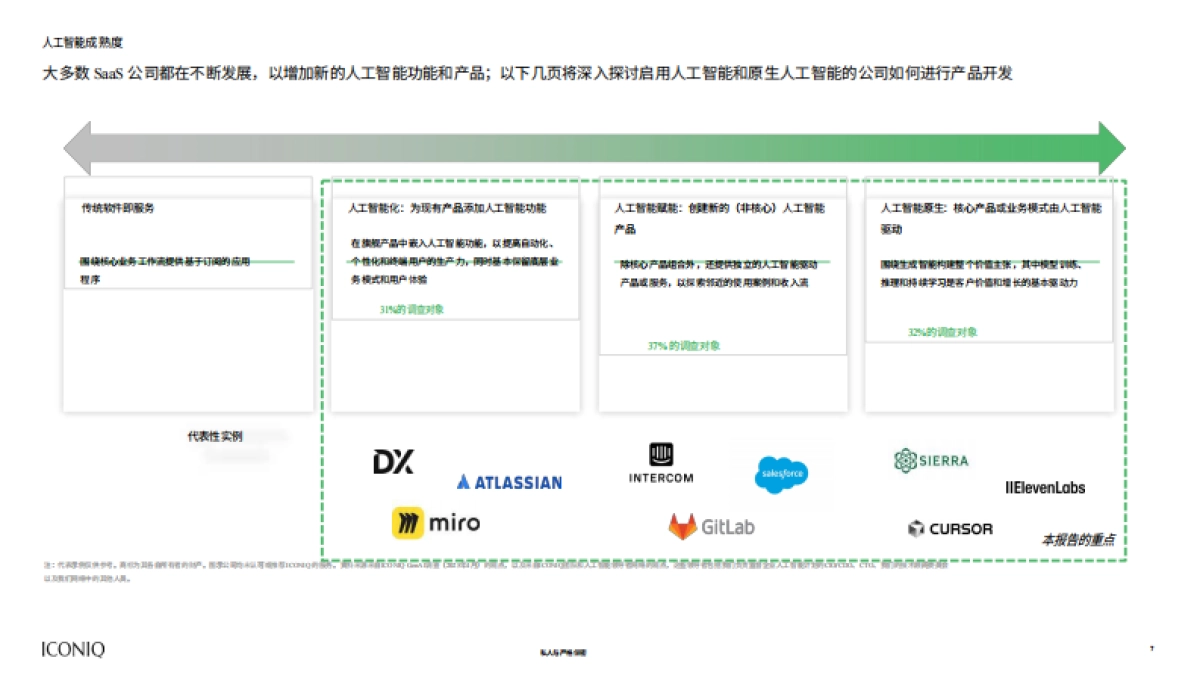Select the 32%的调查对象 green text
1200x675 pixels.
click(942, 329)
